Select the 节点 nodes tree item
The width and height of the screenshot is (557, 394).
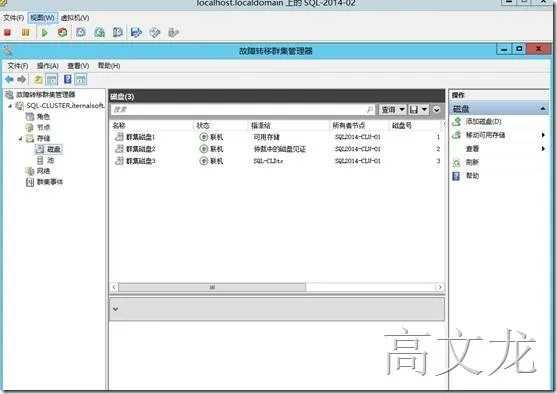coord(43,127)
